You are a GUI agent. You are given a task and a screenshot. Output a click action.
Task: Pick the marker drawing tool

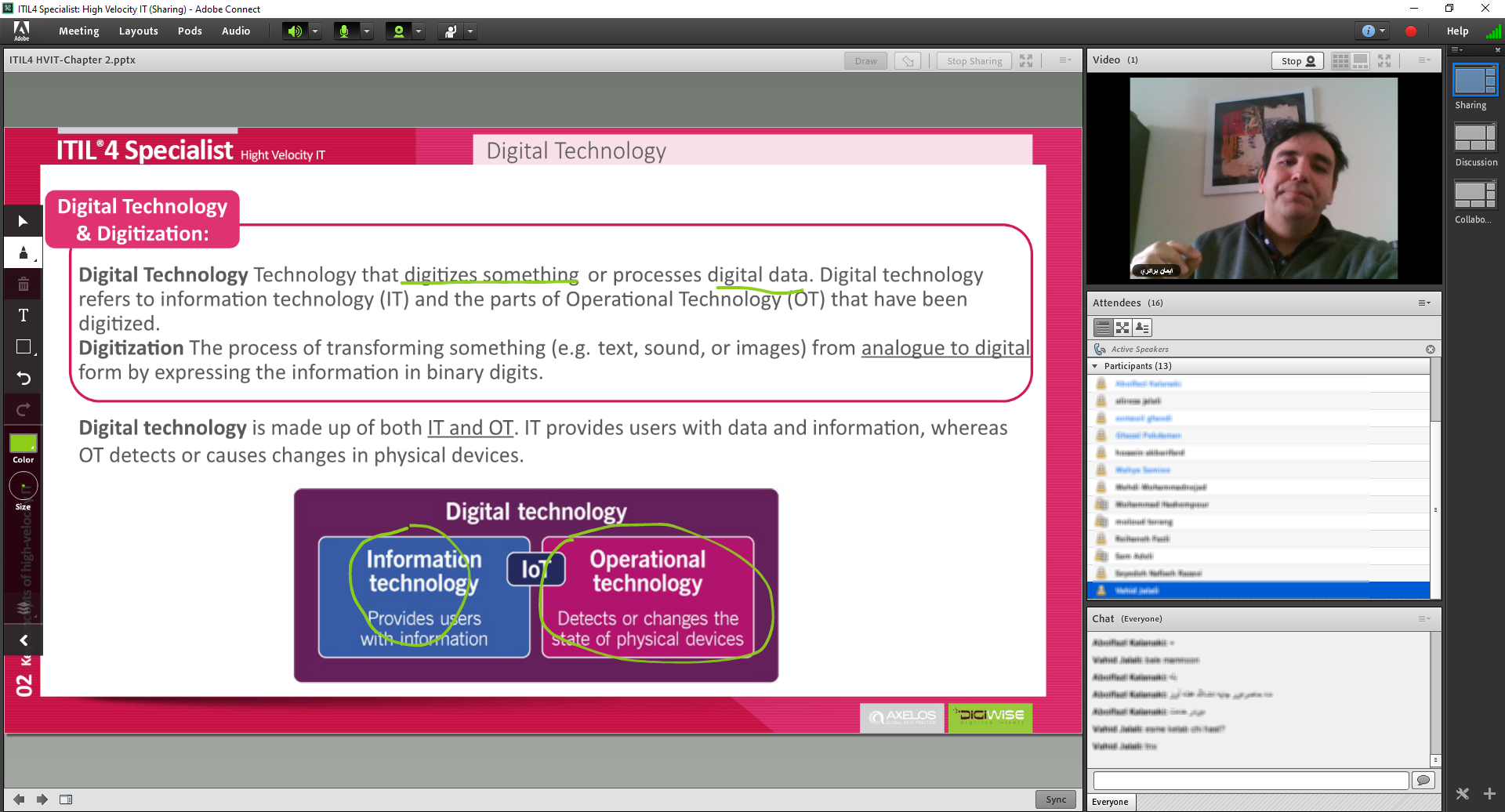tap(24, 253)
